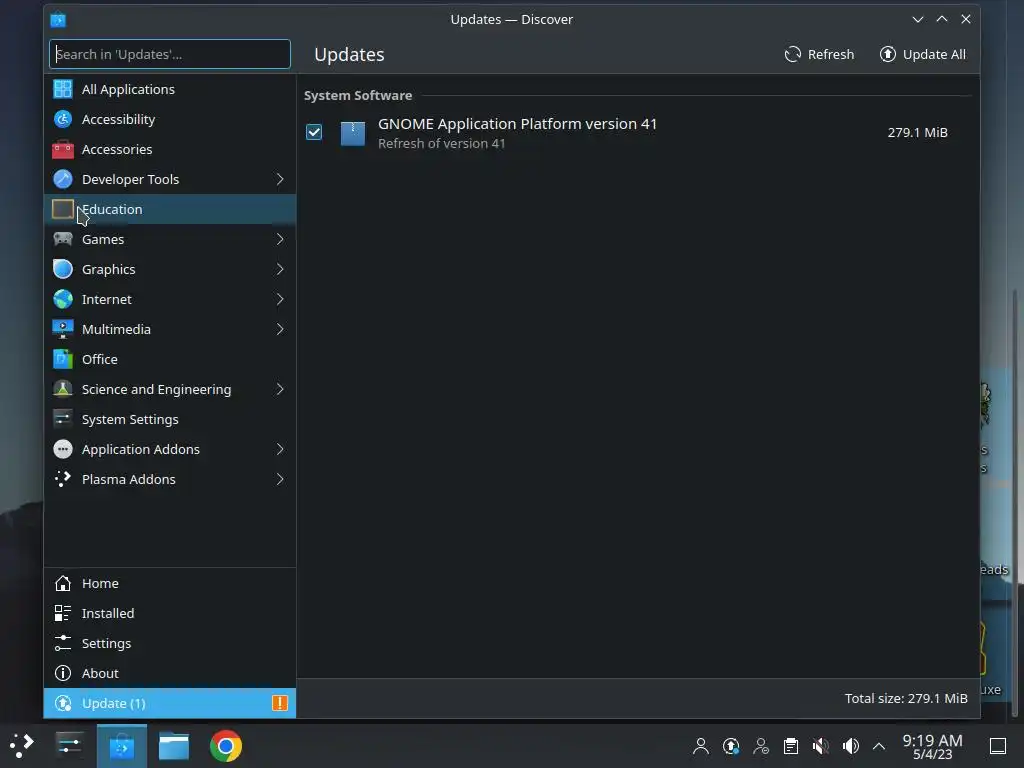The image size is (1024, 768).
Task: Click the Graphics category icon
Action: click(x=63, y=269)
